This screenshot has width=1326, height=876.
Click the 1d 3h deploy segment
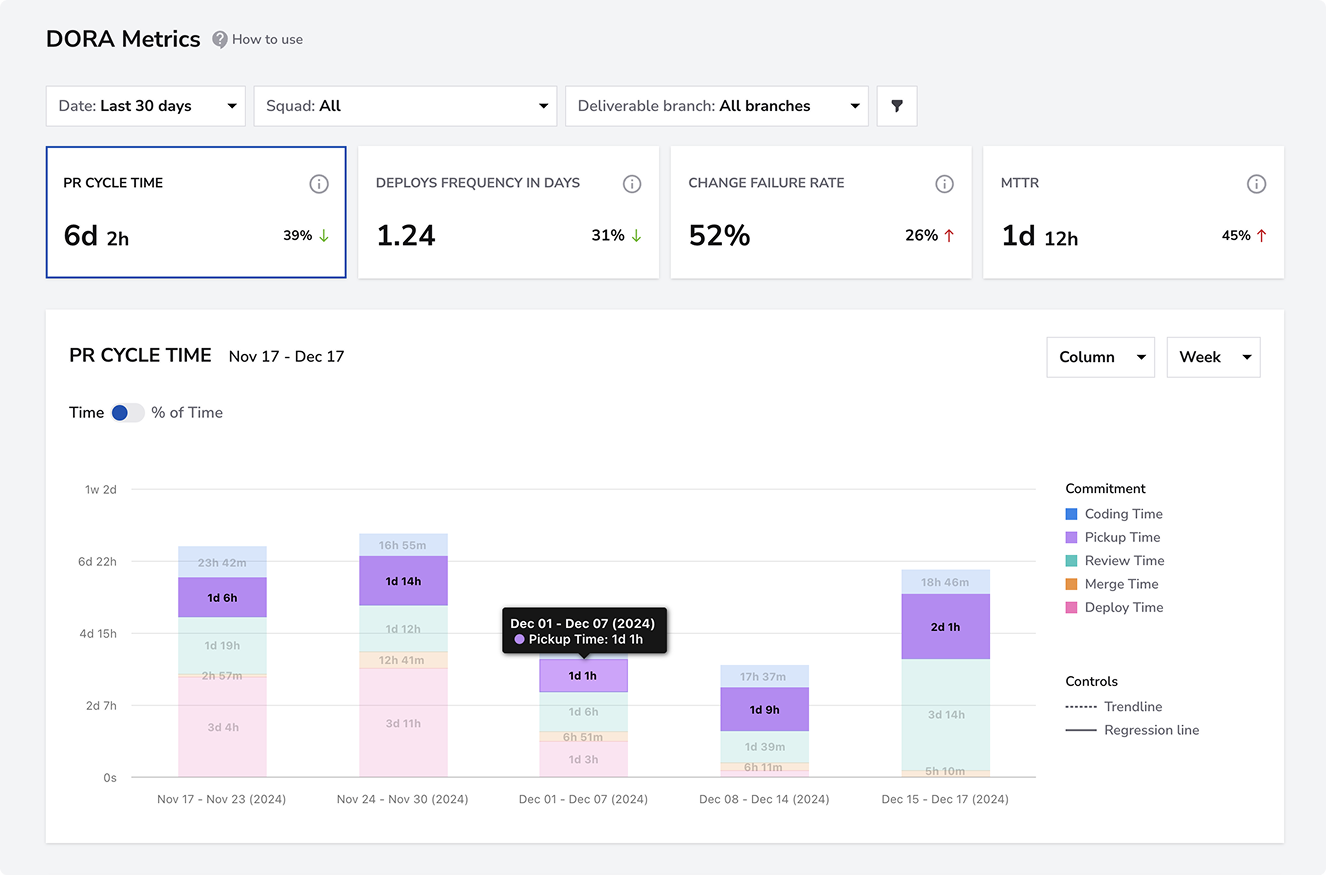point(583,759)
